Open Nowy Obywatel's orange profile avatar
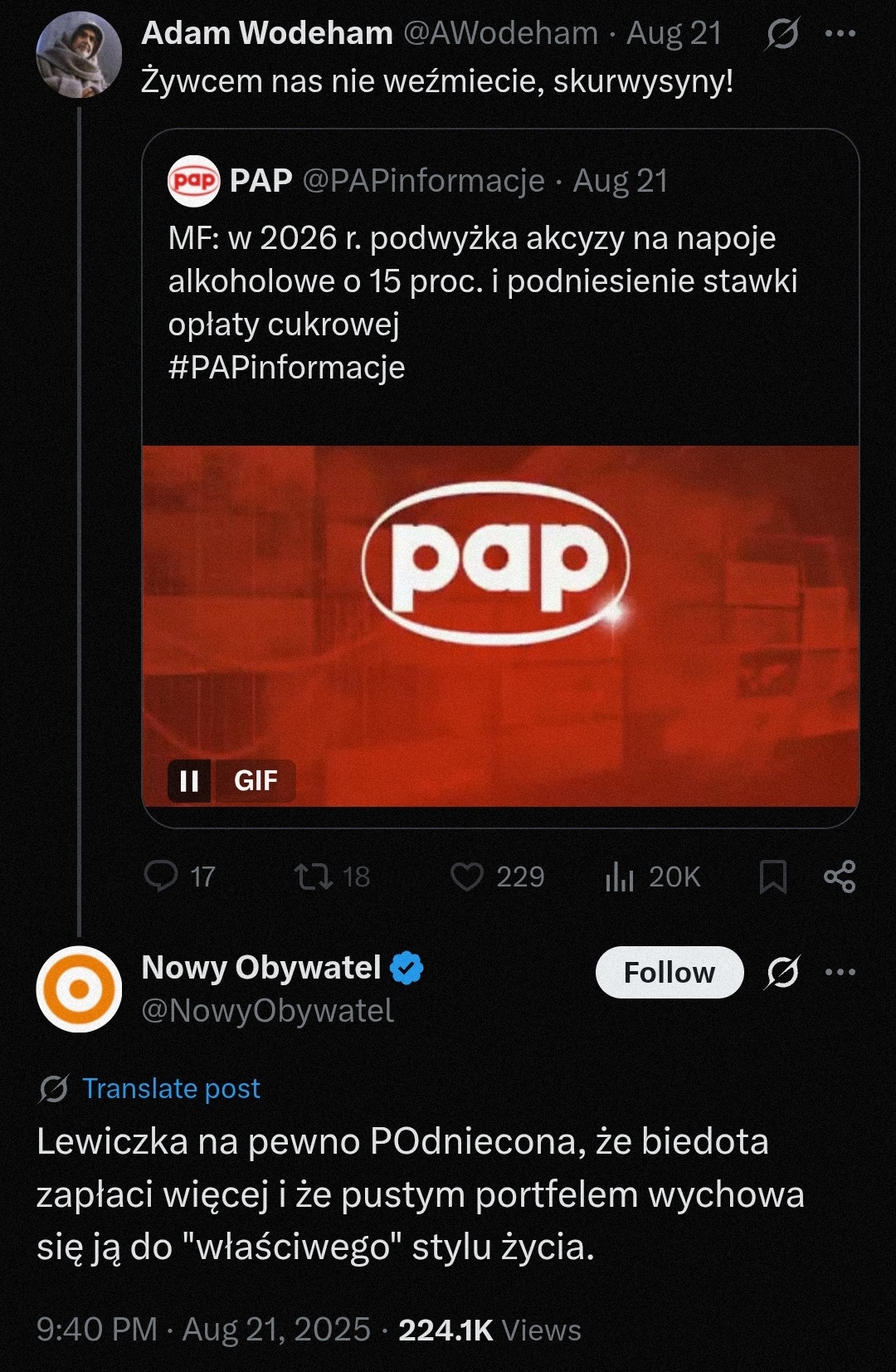The height and width of the screenshot is (1372, 896). 79,989
